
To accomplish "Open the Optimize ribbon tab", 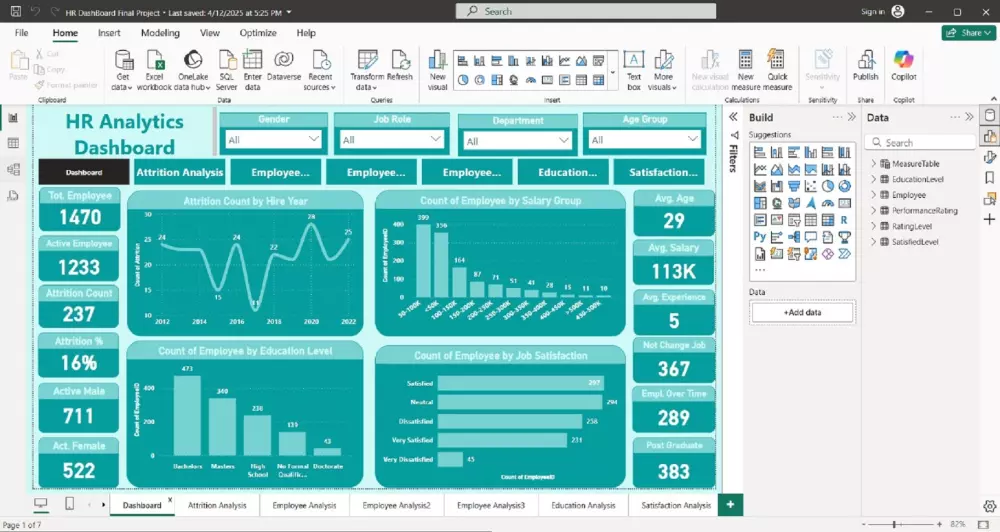I will (258, 33).
